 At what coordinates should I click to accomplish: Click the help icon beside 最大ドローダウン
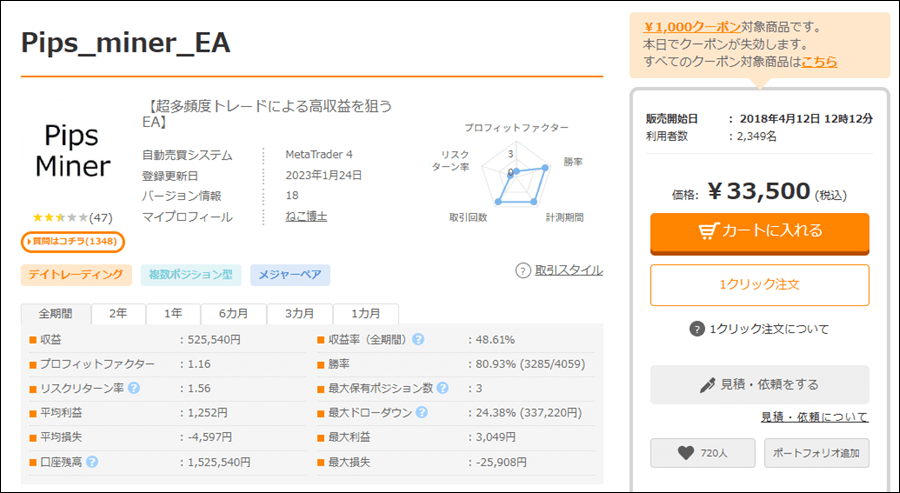422,413
